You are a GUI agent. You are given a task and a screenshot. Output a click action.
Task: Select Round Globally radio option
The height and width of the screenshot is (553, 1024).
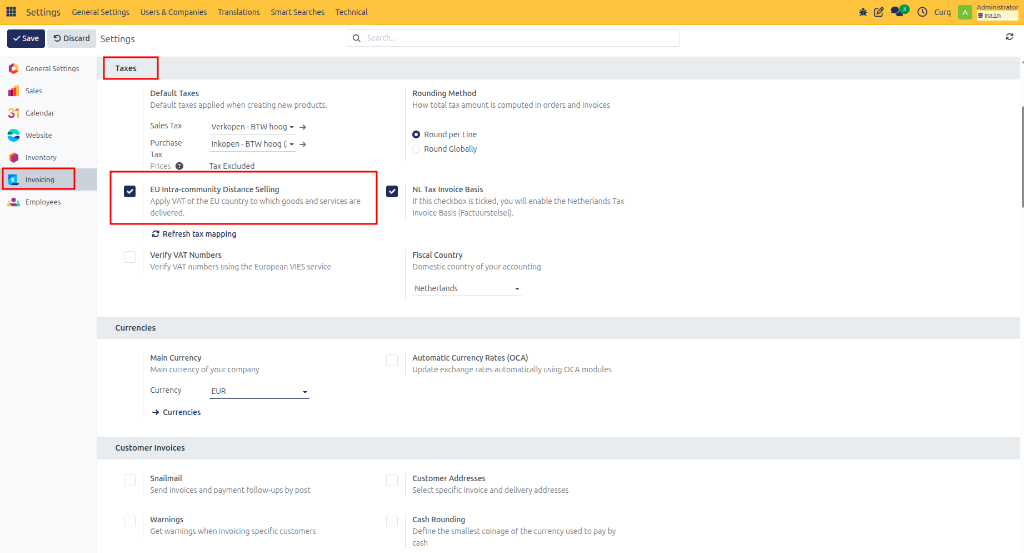tap(416, 149)
